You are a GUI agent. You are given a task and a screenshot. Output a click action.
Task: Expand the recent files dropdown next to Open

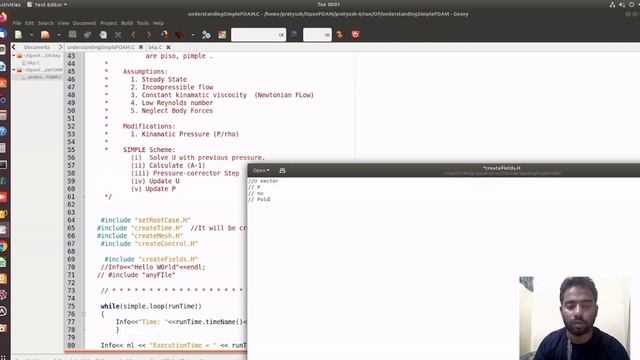pos(58,35)
